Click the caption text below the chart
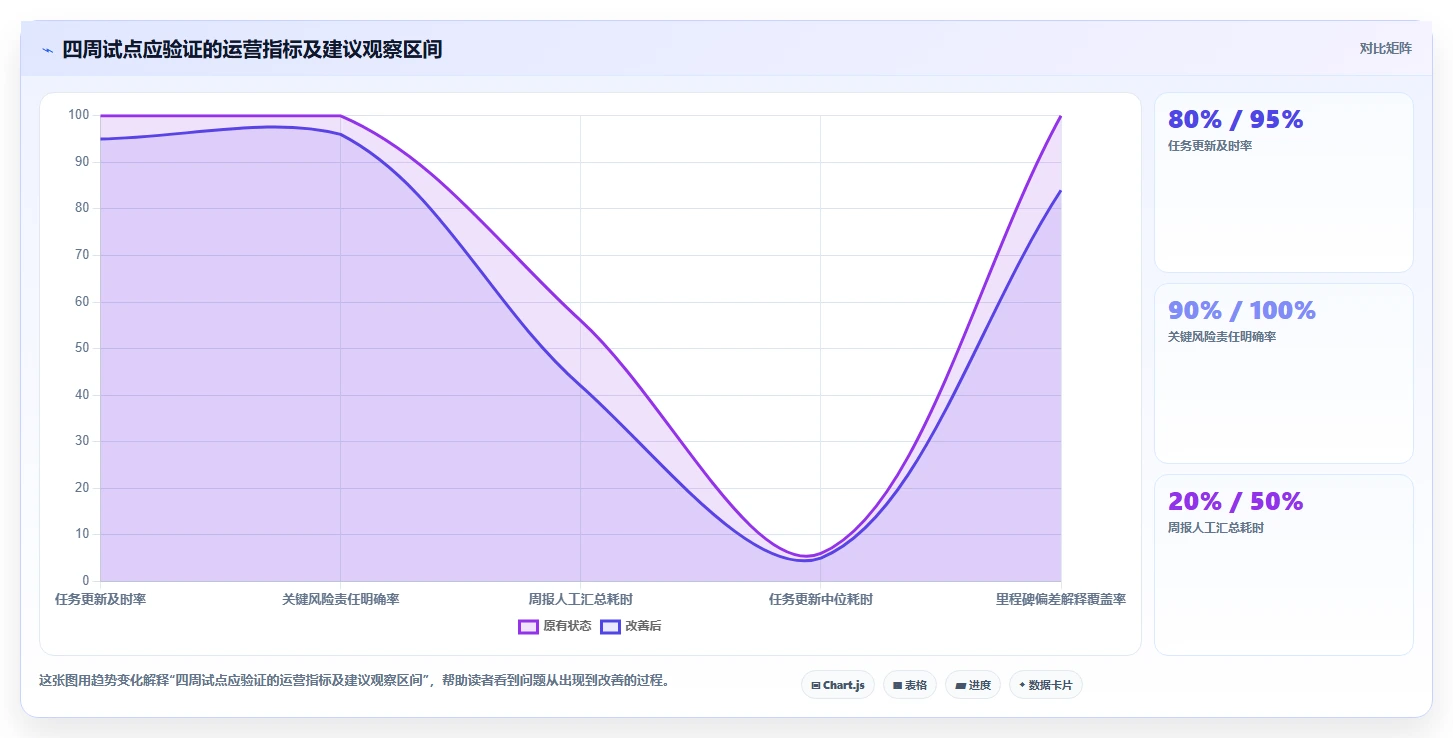The height and width of the screenshot is (738, 1453). (354, 681)
